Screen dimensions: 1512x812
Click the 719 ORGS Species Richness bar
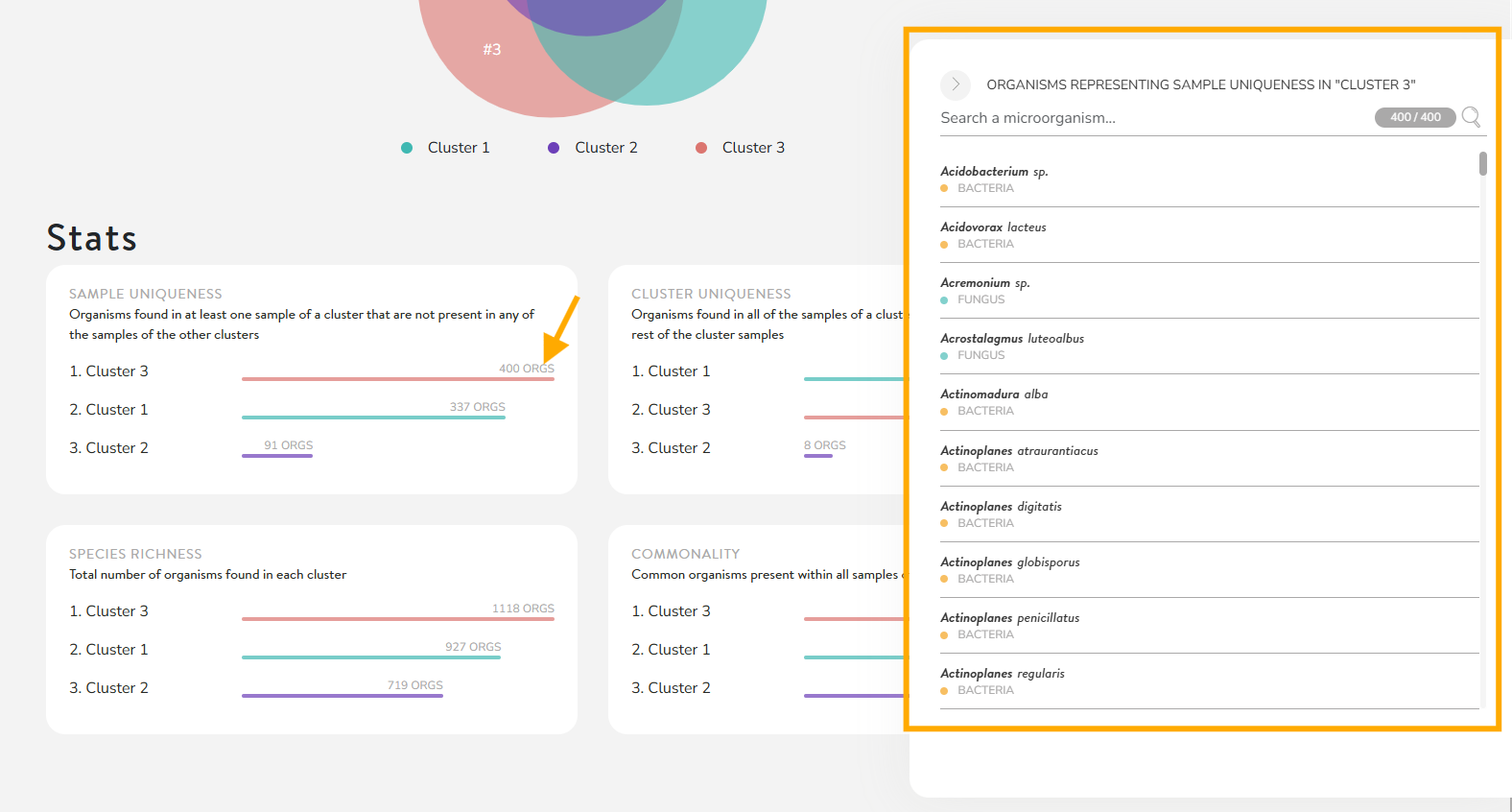pos(342,695)
